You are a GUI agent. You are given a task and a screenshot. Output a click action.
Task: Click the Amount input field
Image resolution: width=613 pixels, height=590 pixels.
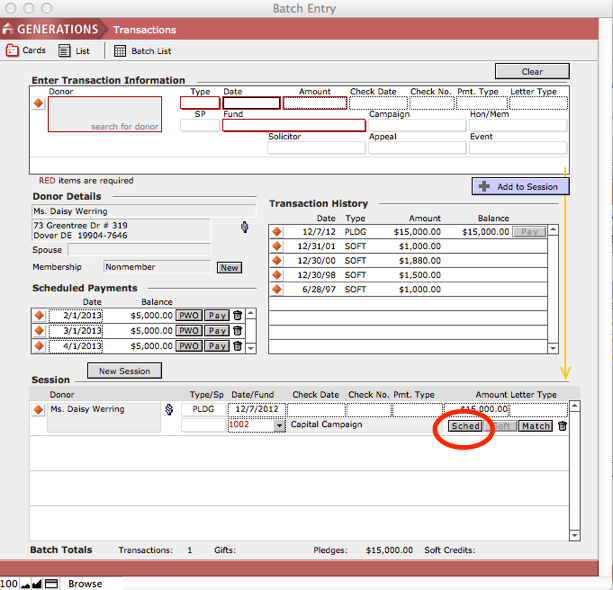[314, 103]
